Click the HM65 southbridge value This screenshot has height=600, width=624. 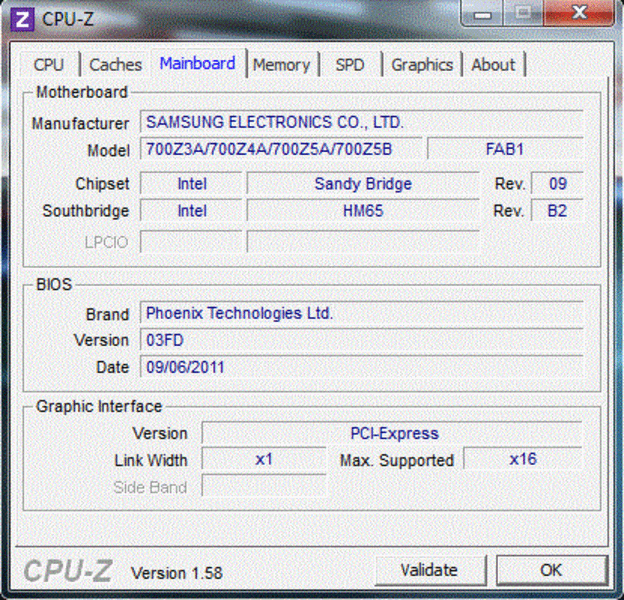[x=363, y=210]
